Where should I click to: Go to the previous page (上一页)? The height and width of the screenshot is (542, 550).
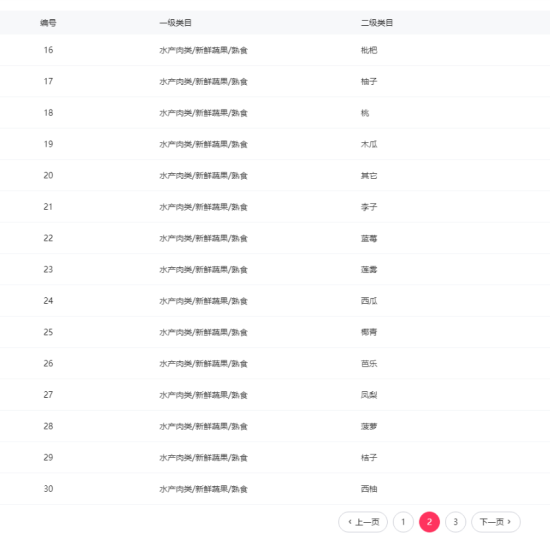pos(363,522)
